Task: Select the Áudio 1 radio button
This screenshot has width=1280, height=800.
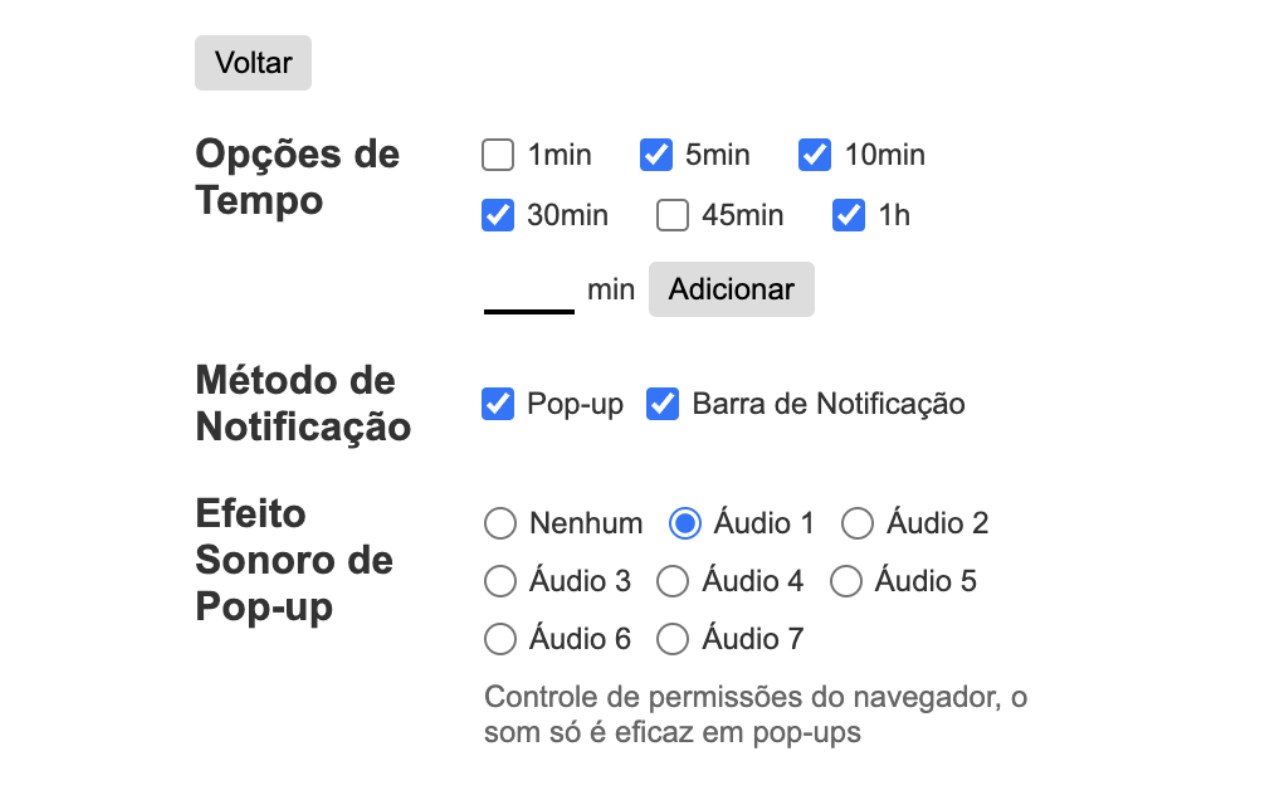Action: coord(685,523)
